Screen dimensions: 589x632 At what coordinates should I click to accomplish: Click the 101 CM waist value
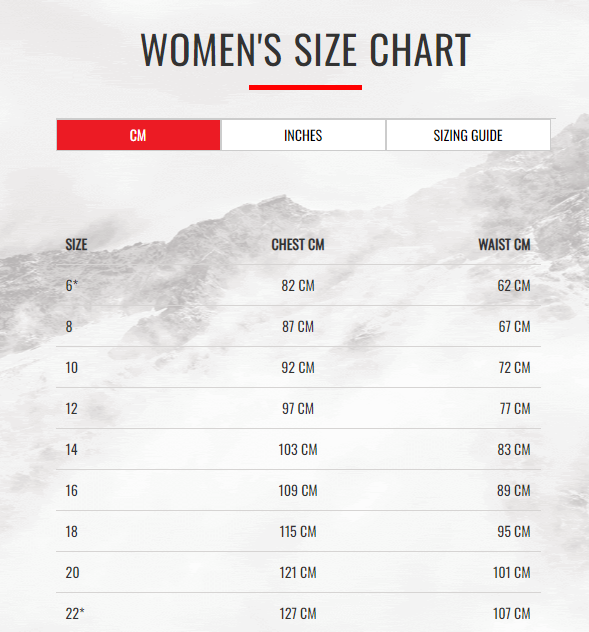point(512,572)
